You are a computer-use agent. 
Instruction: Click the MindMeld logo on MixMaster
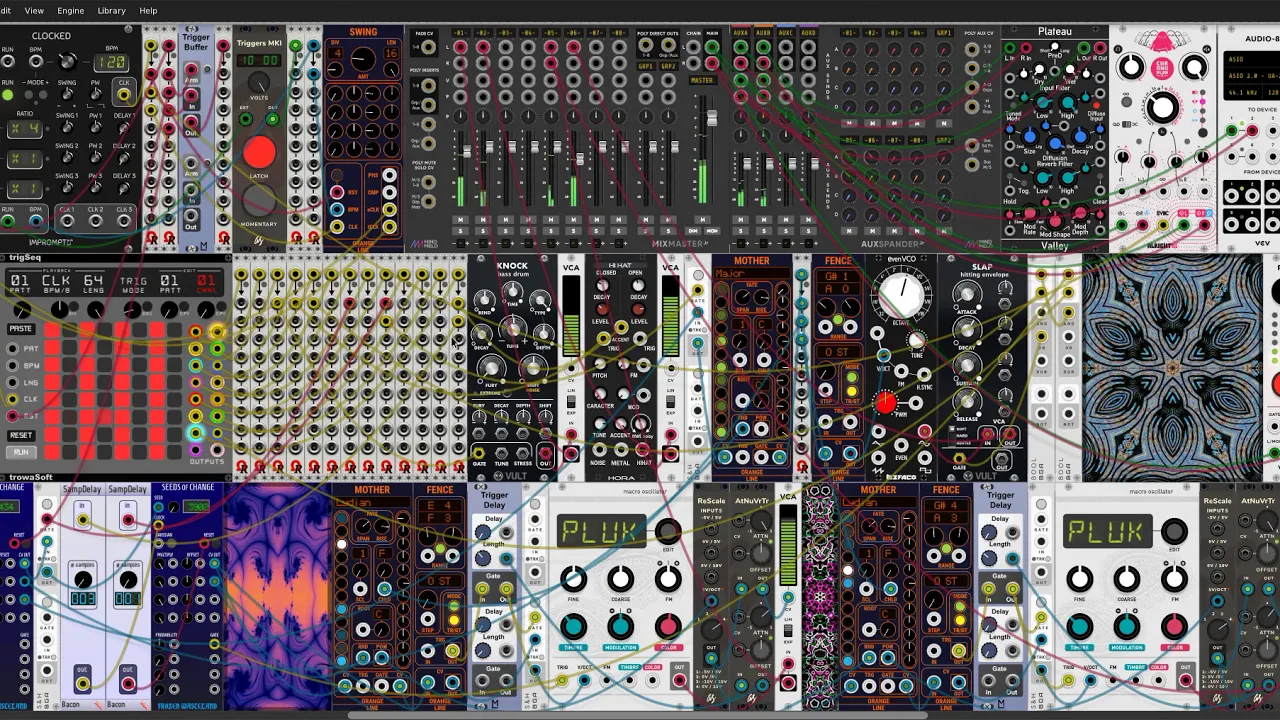click(x=423, y=243)
